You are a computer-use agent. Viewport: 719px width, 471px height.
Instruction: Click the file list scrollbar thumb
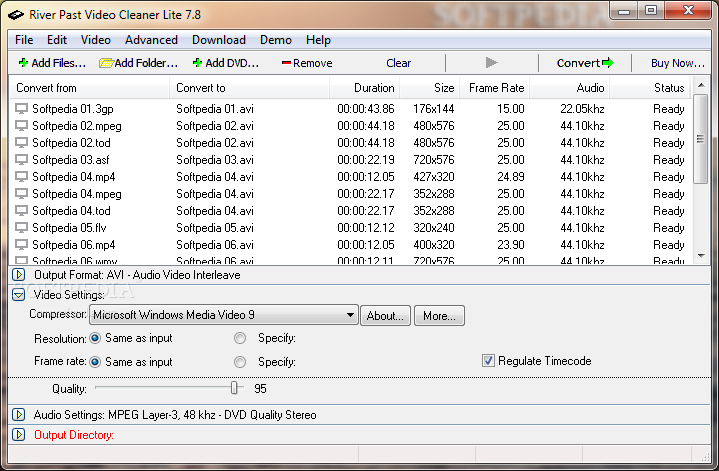pos(701,139)
